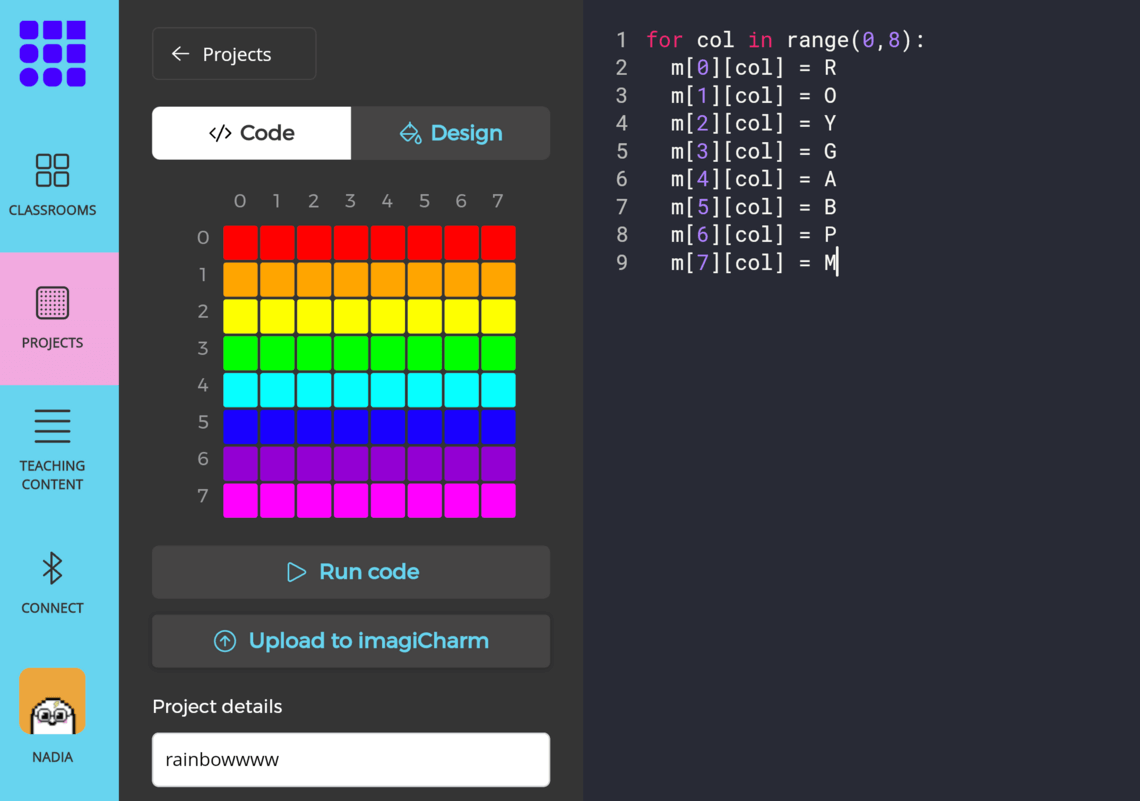Open Classrooms from the sidebar

click(52, 171)
